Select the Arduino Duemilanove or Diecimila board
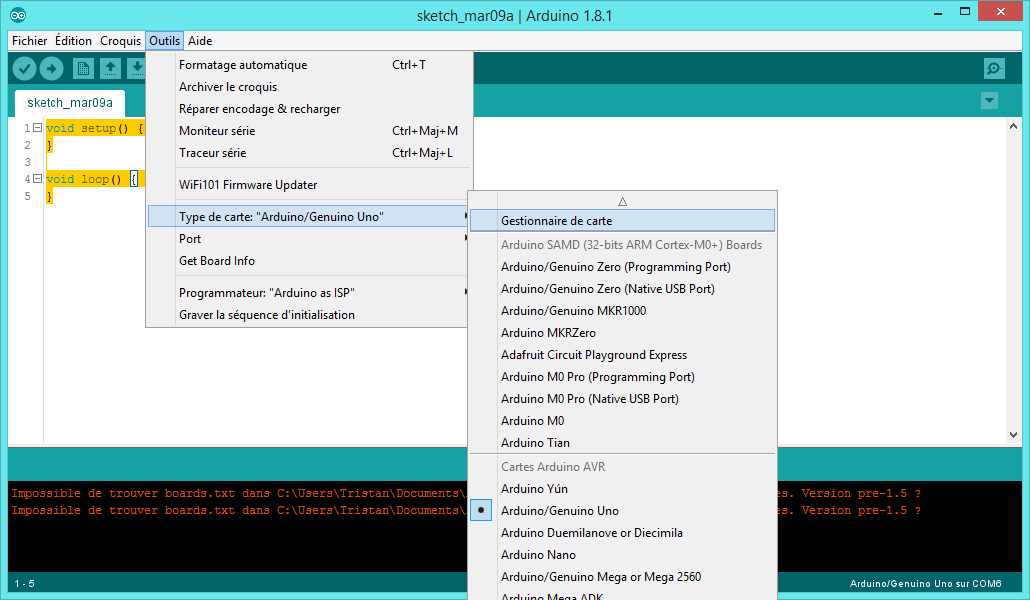Image resolution: width=1030 pixels, height=600 pixels. (622, 532)
